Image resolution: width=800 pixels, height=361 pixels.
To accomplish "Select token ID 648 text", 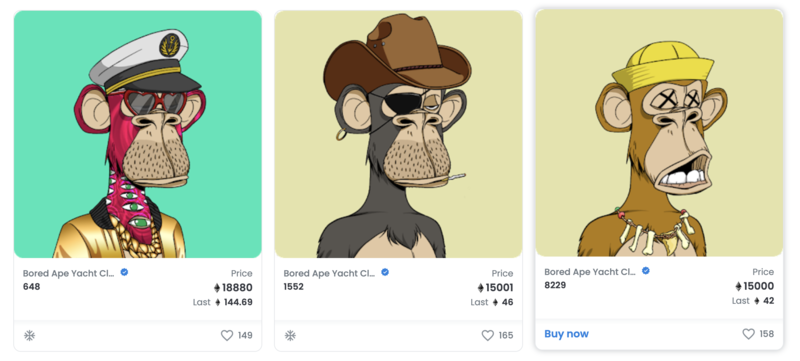I will [31, 287].
